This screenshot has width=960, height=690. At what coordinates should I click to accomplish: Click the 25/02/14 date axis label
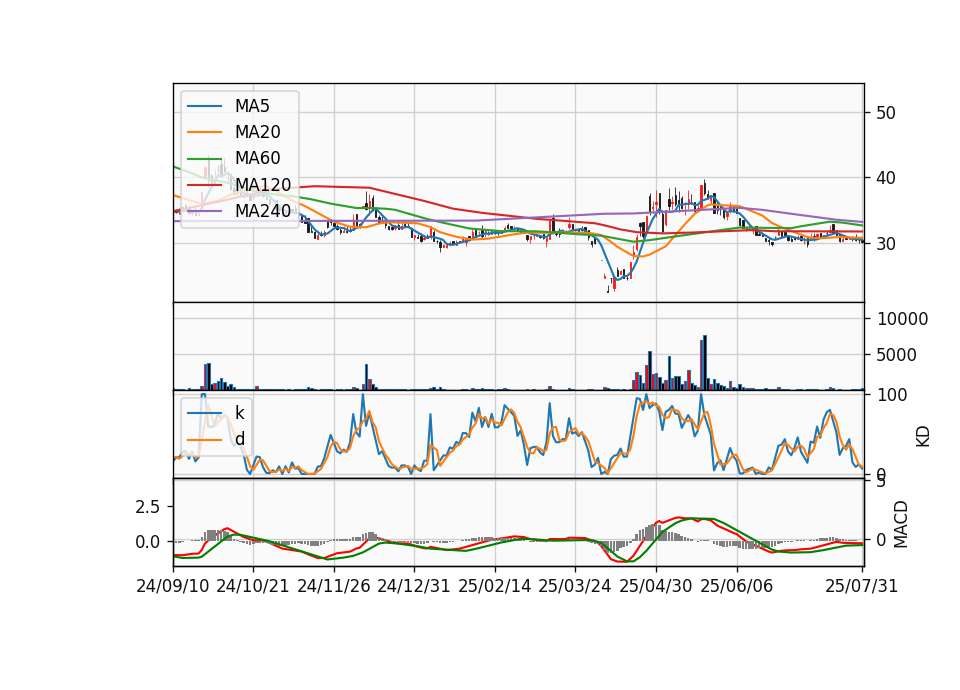click(x=495, y=586)
